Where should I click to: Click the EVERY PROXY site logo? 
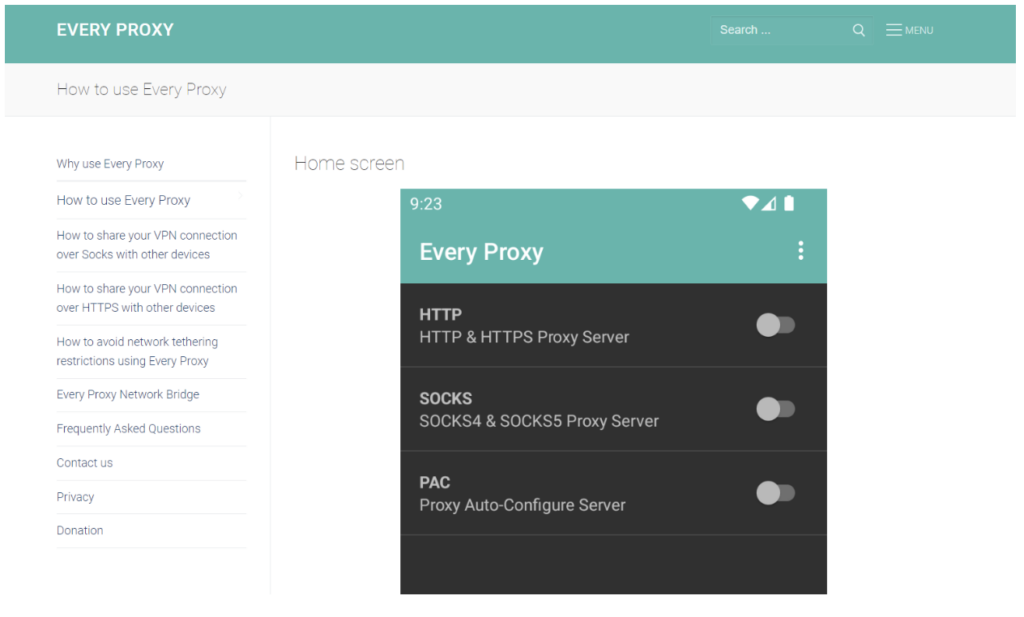click(115, 30)
